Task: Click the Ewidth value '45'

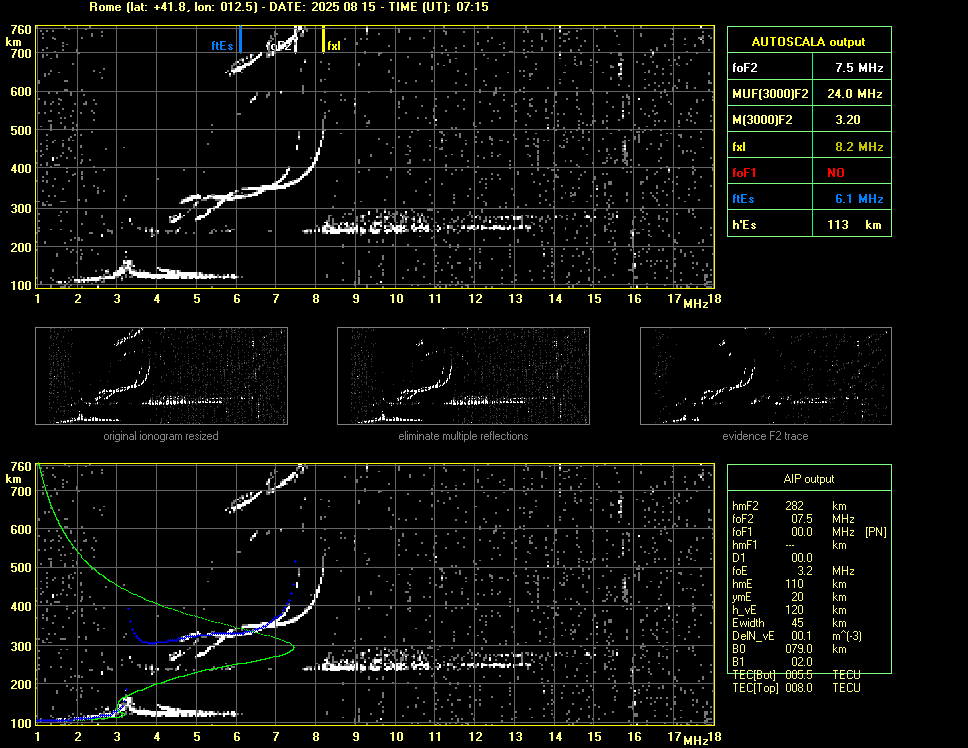Action: (797, 623)
